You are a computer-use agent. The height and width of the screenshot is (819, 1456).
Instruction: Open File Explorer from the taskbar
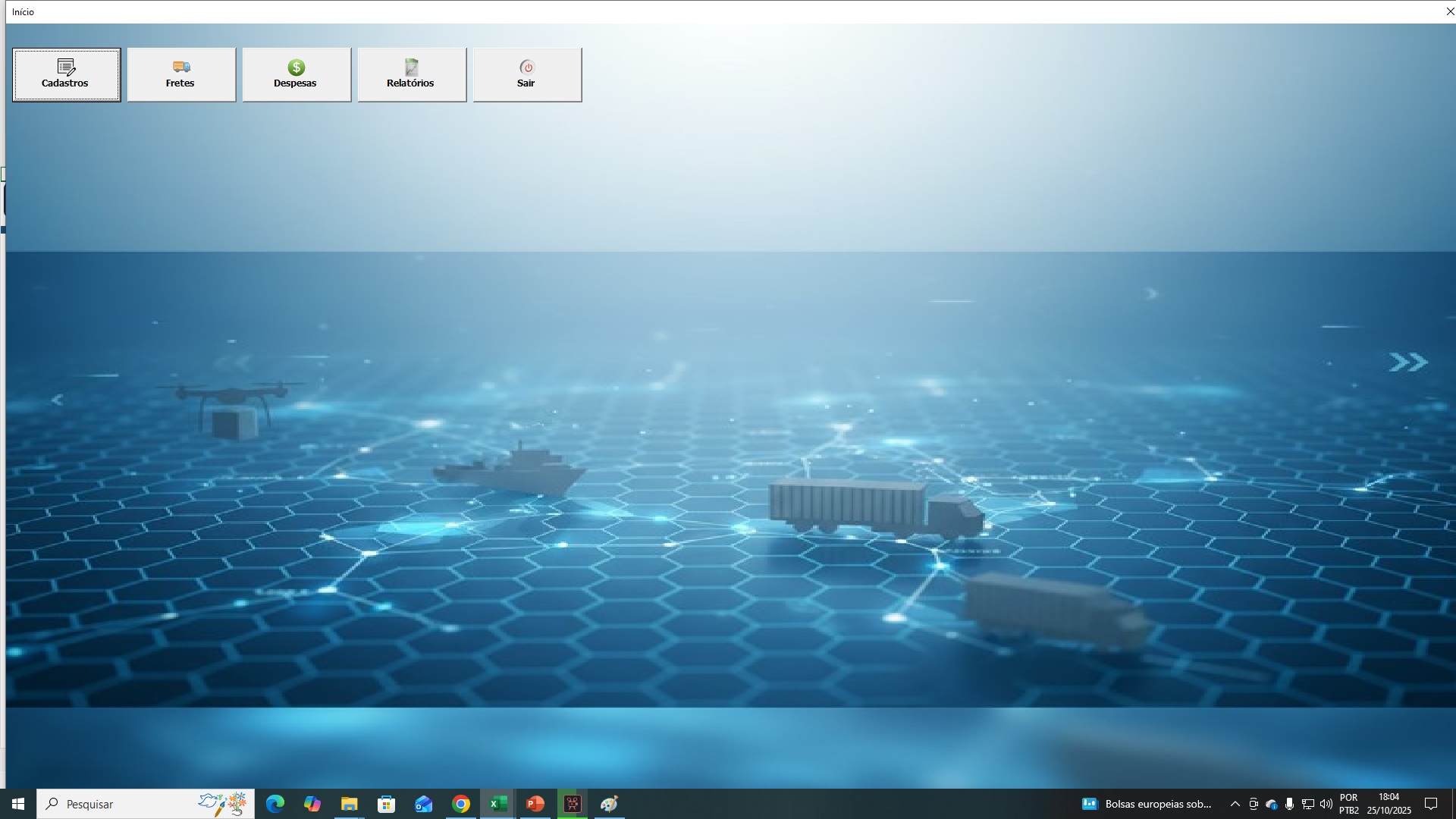(x=349, y=804)
